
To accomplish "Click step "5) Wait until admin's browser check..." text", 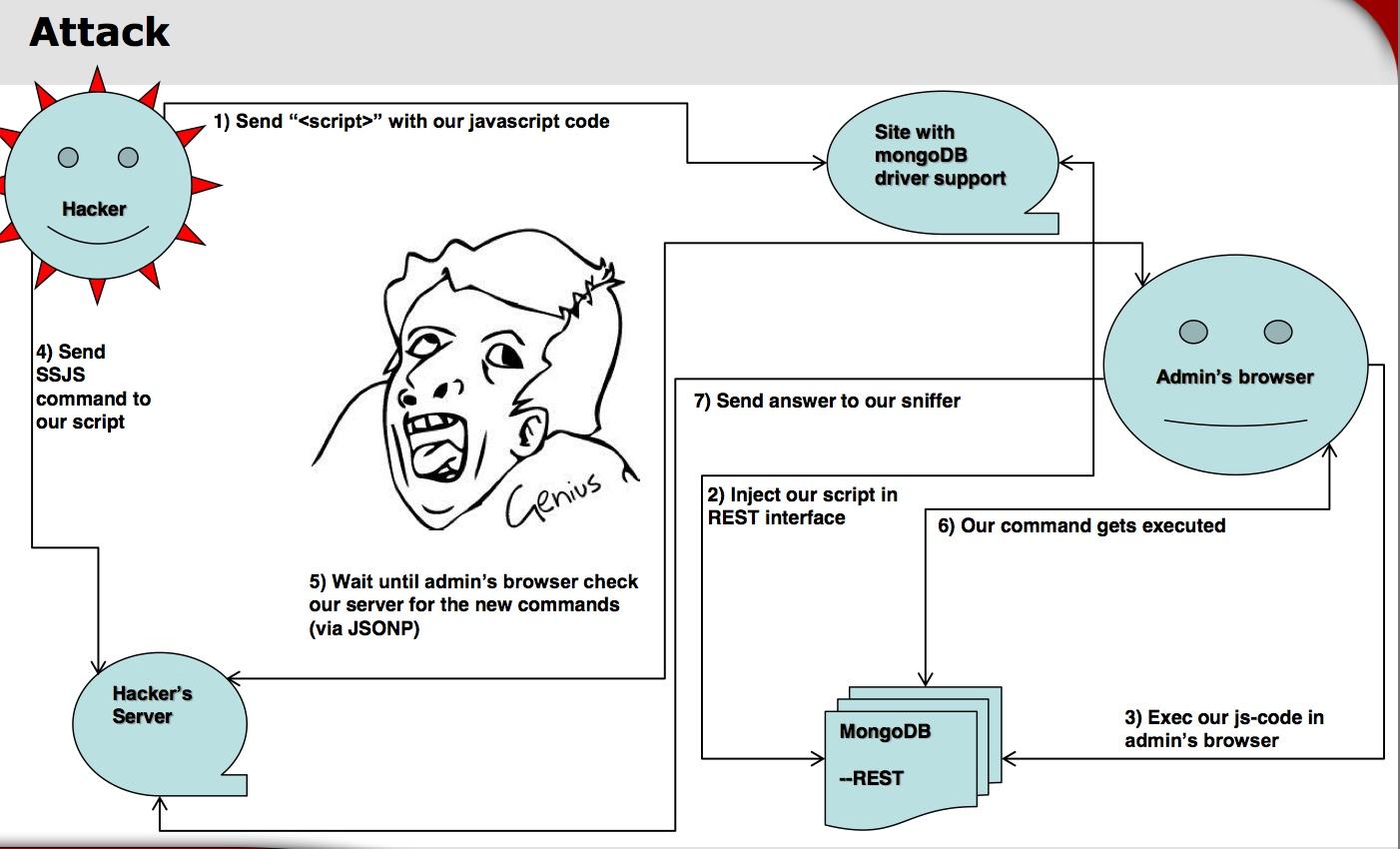I will point(473,605).
